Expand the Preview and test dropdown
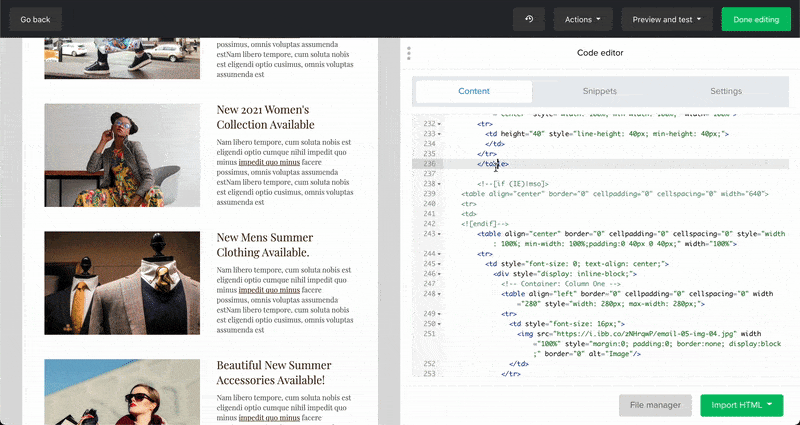This screenshot has height=425, width=800. pos(666,19)
